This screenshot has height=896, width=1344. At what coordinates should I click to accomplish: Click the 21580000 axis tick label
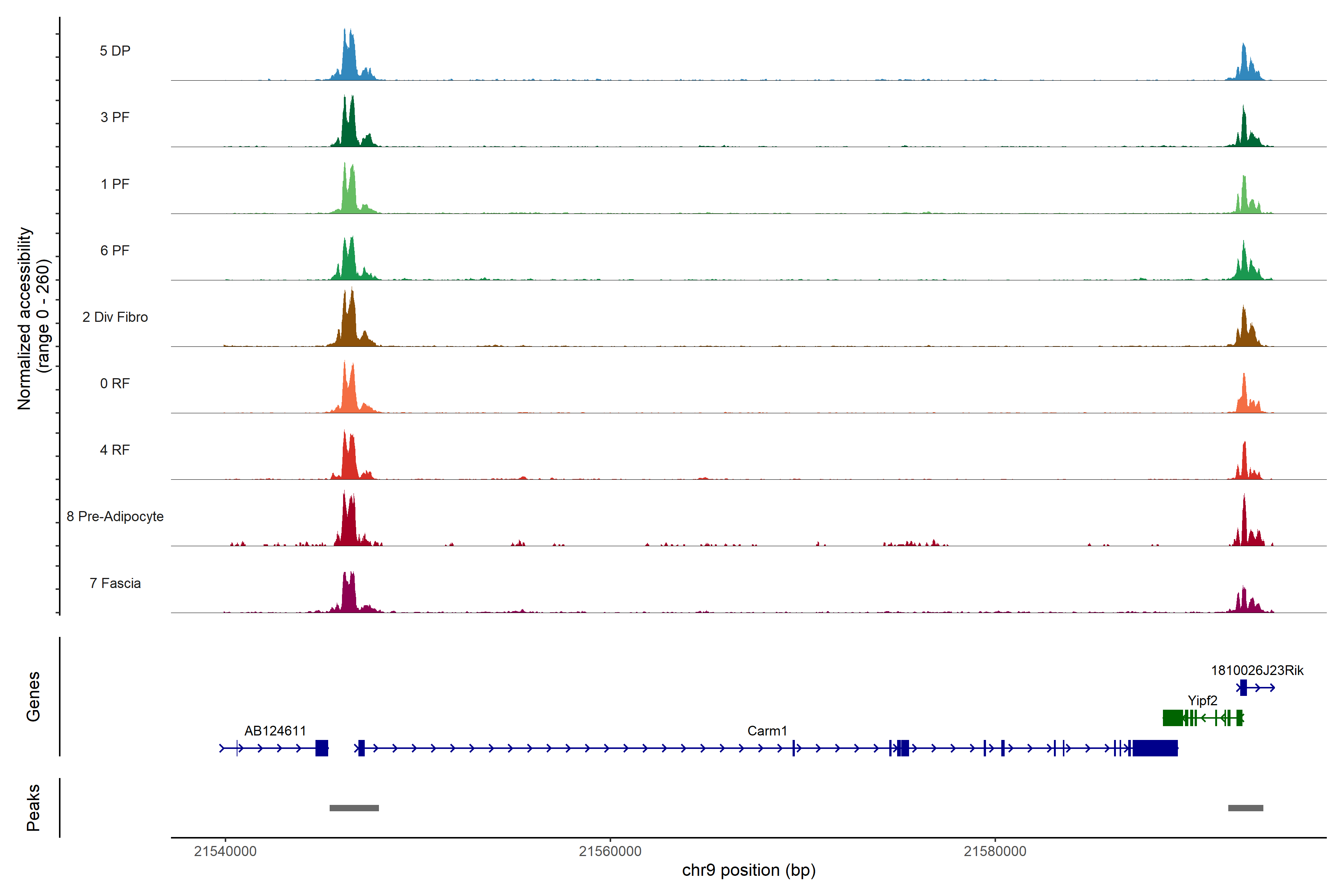[x=995, y=851]
